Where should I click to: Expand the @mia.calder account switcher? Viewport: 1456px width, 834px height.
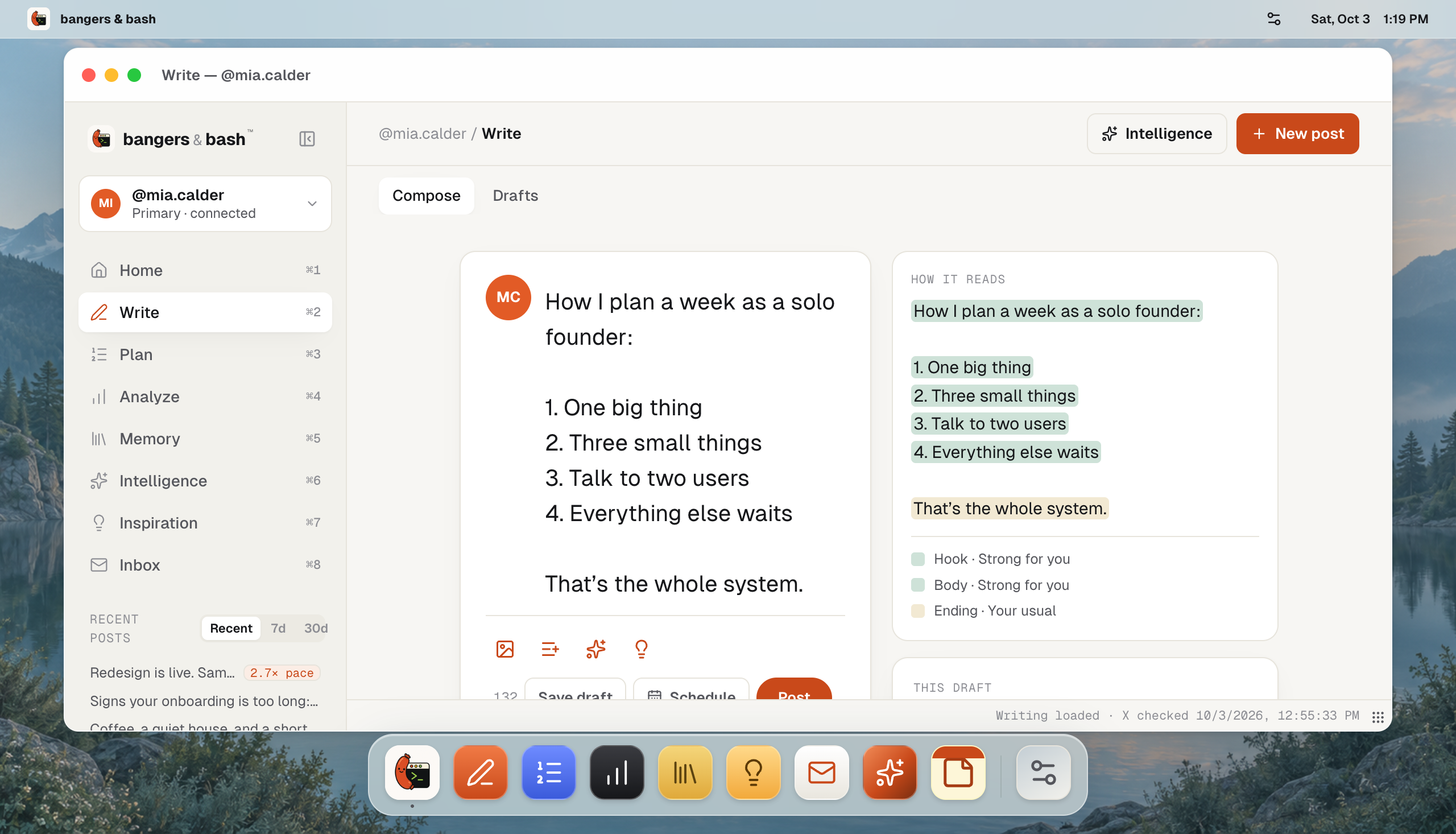click(x=205, y=203)
